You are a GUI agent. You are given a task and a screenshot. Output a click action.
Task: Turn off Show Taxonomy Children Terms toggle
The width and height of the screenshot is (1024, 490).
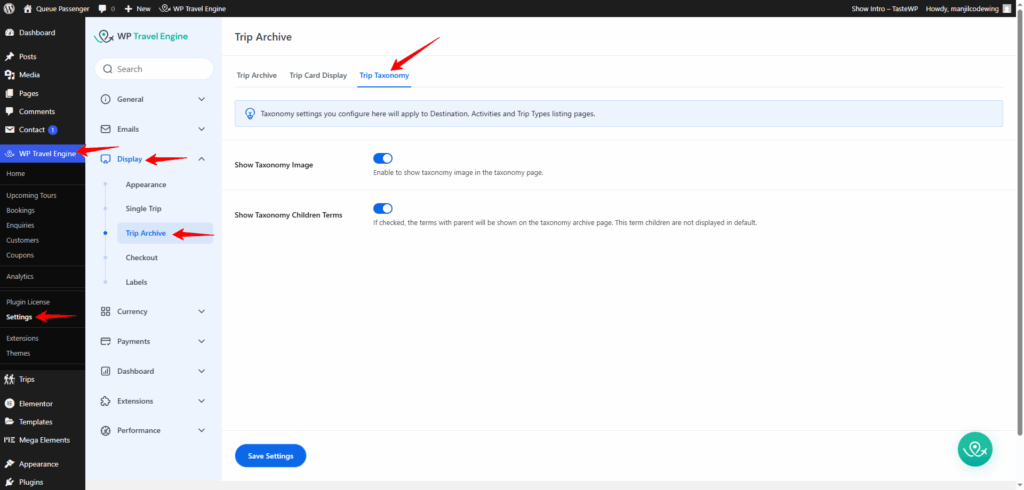click(383, 208)
